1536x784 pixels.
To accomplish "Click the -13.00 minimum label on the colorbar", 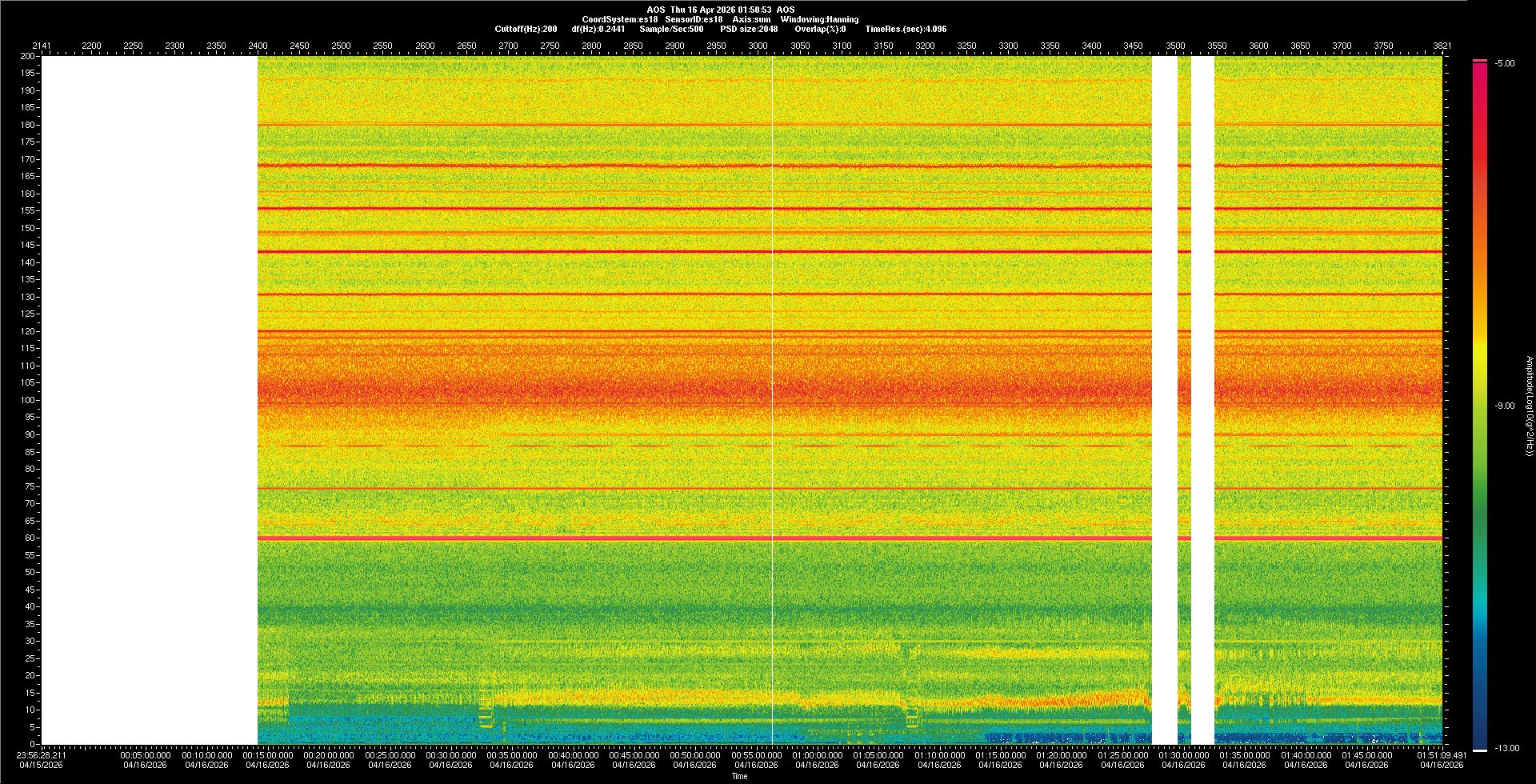I will point(1507,748).
